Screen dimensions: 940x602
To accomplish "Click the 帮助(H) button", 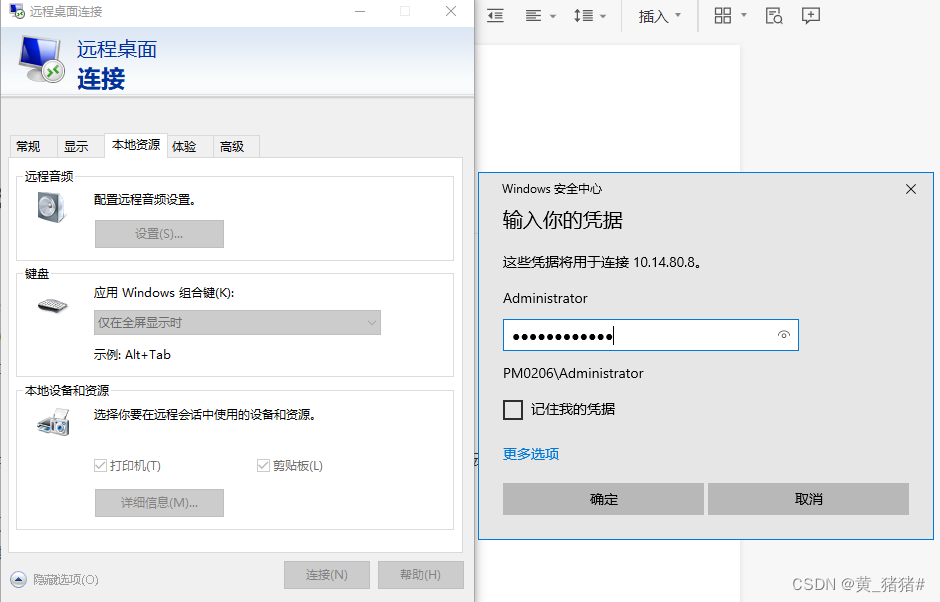I will pos(420,575).
